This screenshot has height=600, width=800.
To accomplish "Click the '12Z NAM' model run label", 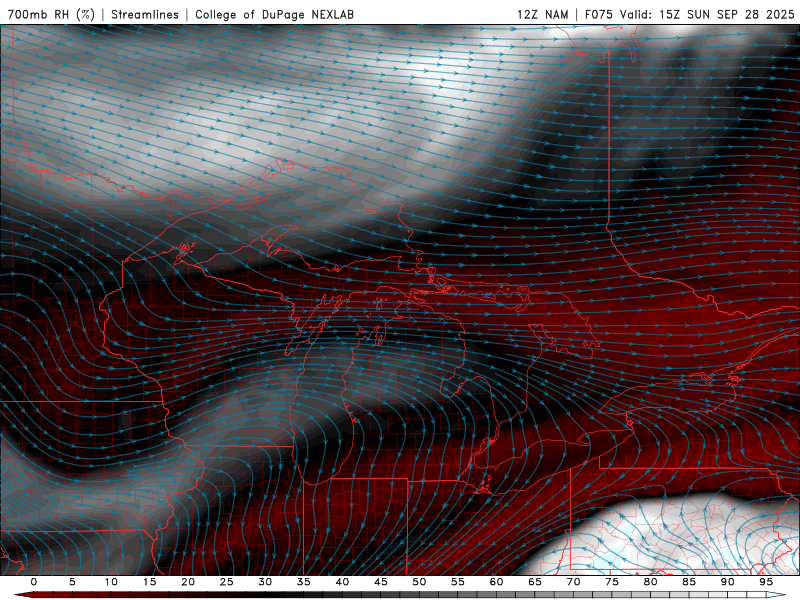I will point(542,14).
